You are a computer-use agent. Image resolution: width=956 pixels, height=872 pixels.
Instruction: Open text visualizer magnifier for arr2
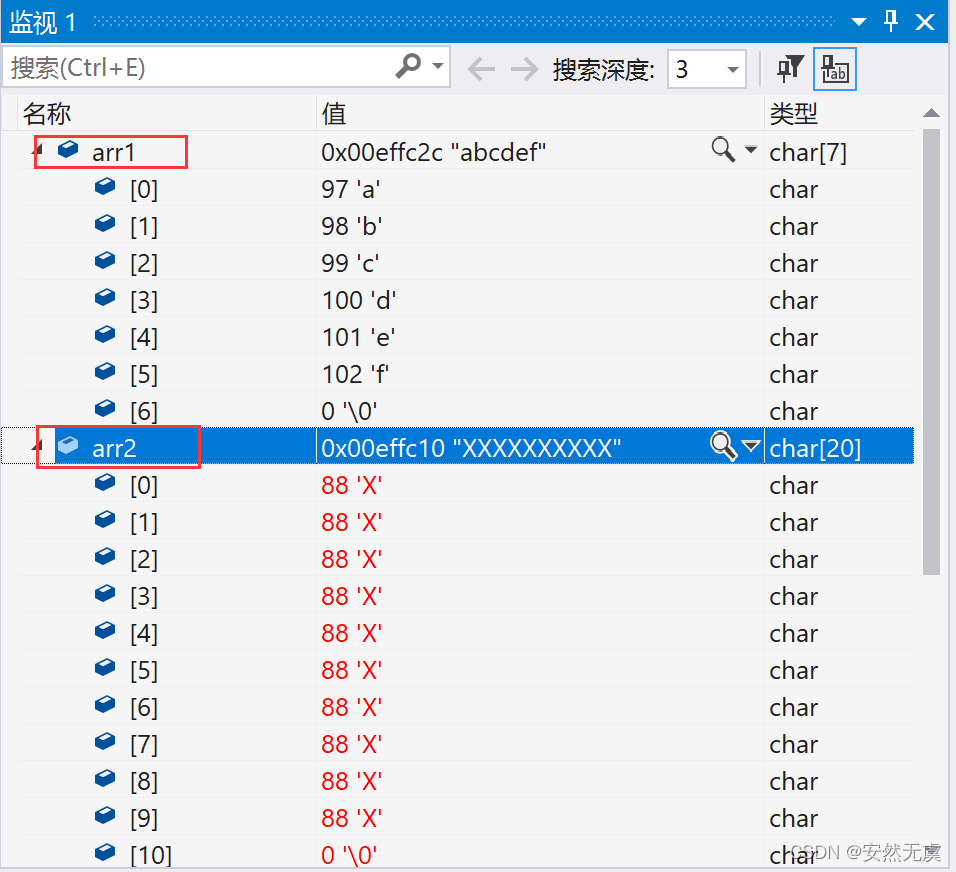coord(723,446)
